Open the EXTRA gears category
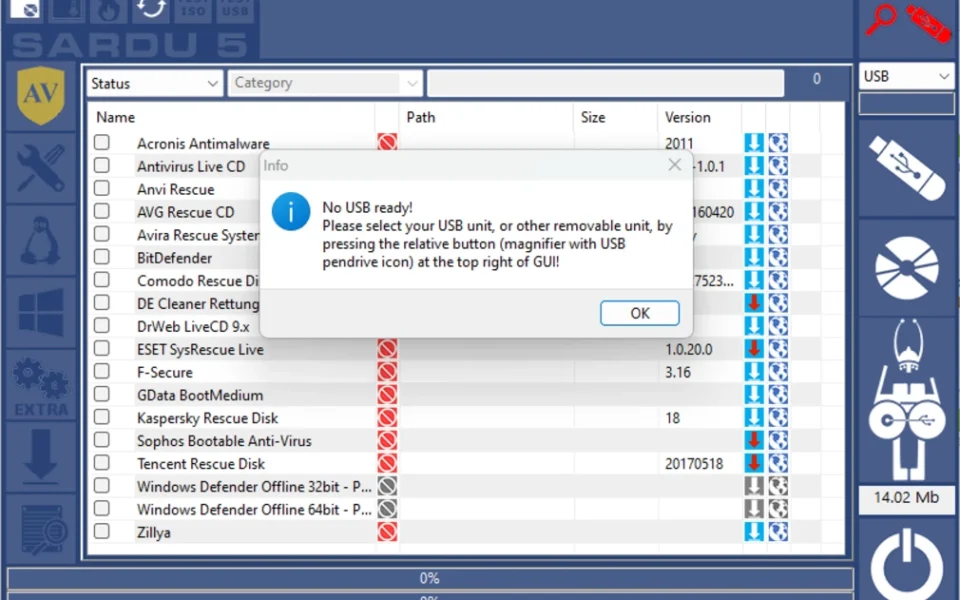960x600 pixels. (40, 386)
